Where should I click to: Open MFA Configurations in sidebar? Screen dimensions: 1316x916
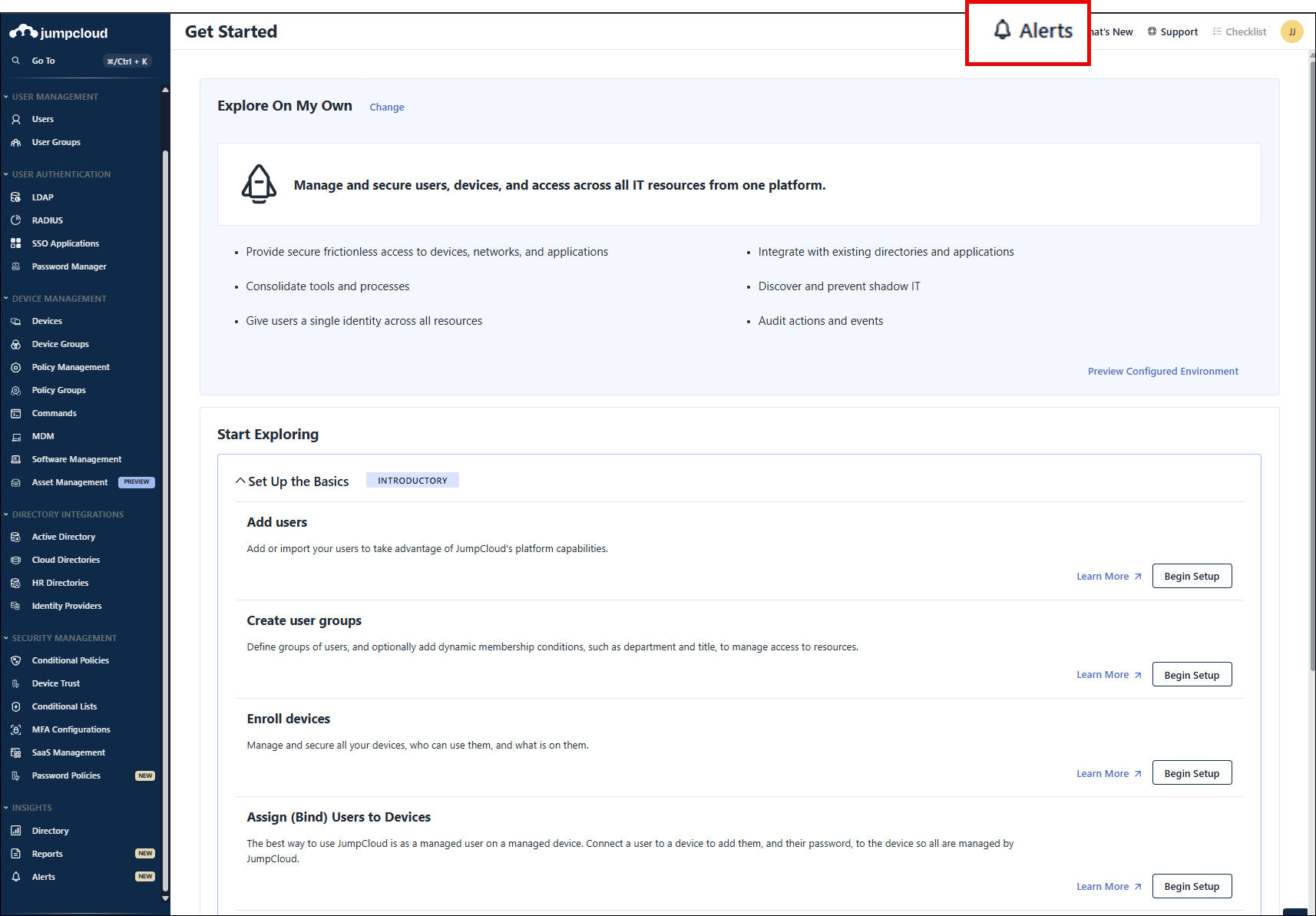tap(71, 729)
